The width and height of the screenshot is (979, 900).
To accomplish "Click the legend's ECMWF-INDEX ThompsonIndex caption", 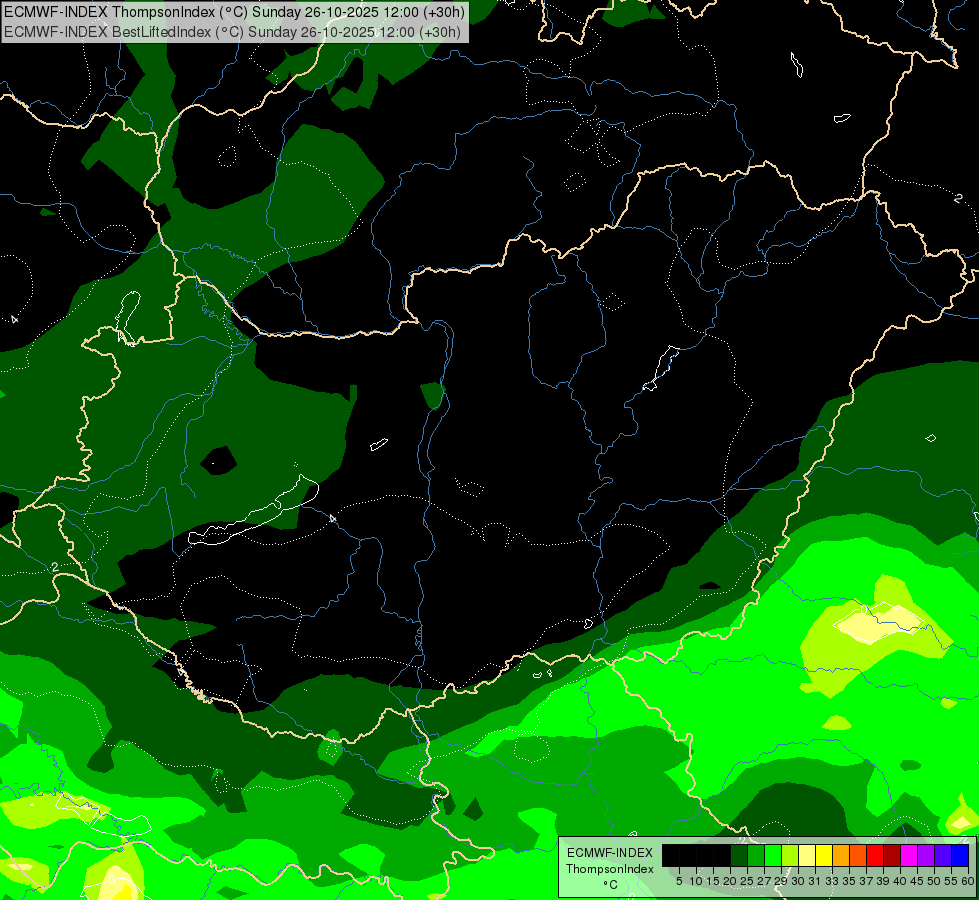I will pyautogui.click(x=610, y=861).
